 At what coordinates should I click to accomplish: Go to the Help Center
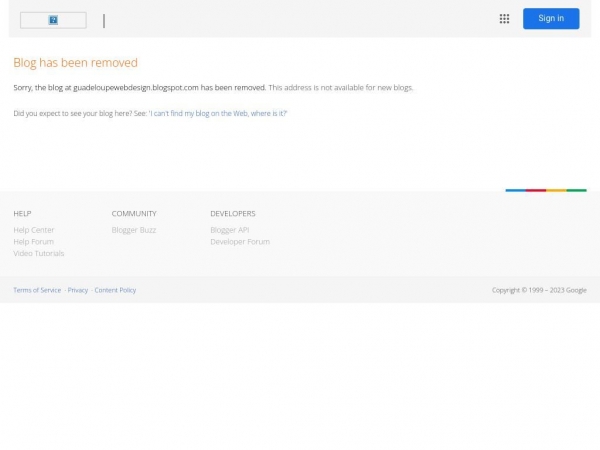click(34, 230)
